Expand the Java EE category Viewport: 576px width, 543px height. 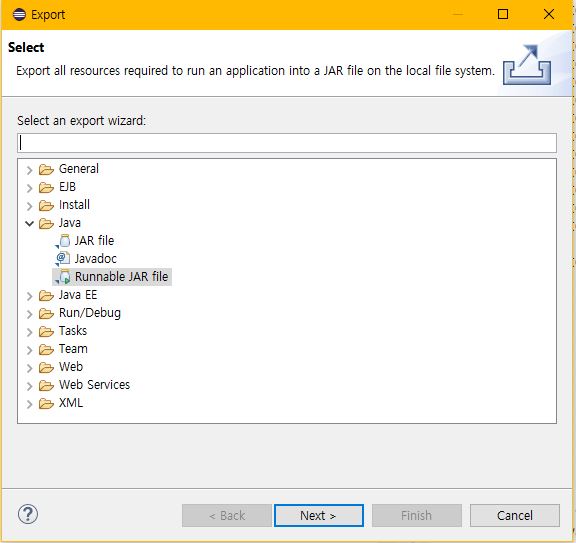tap(29, 296)
